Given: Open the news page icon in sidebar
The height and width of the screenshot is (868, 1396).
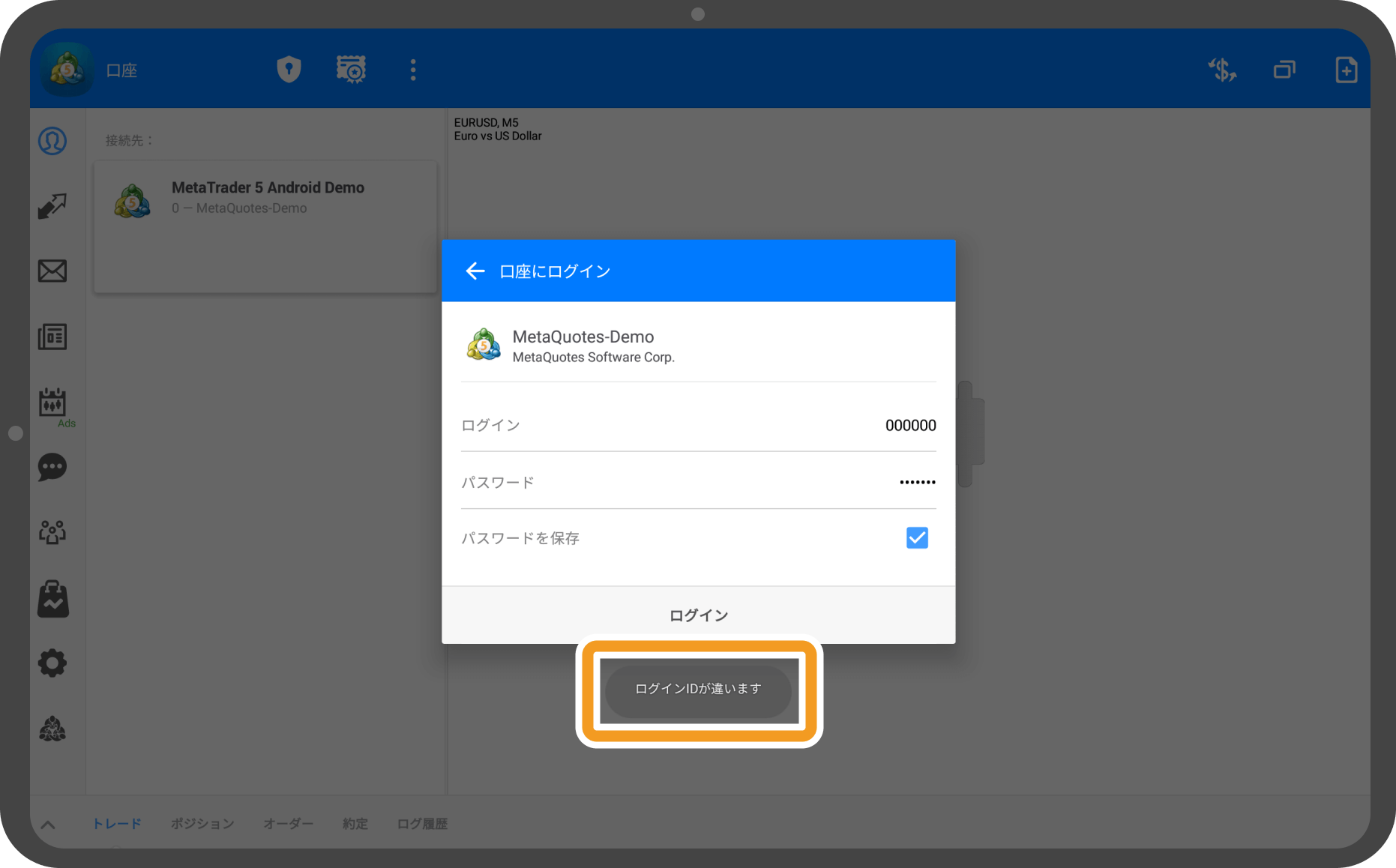Looking at the screenshot, I should point(52,337).
